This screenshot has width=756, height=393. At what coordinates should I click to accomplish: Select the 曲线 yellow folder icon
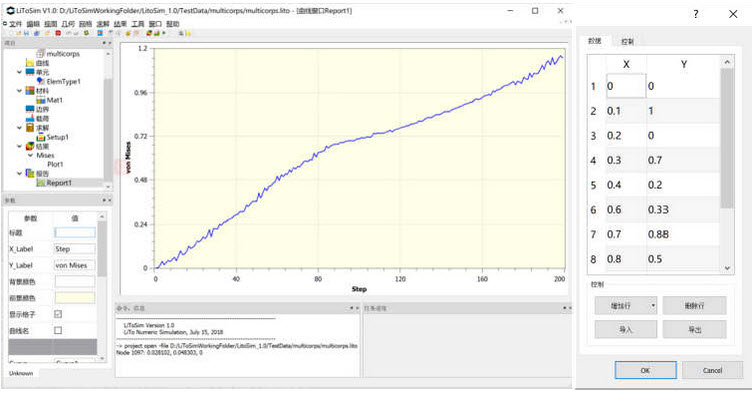click(30, 63)
